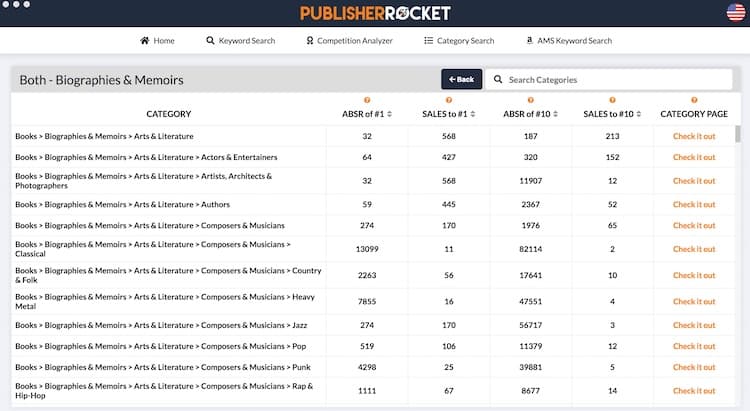Open the Competition Analyzer tab
The image size is (750, 411).
point(348,41)
